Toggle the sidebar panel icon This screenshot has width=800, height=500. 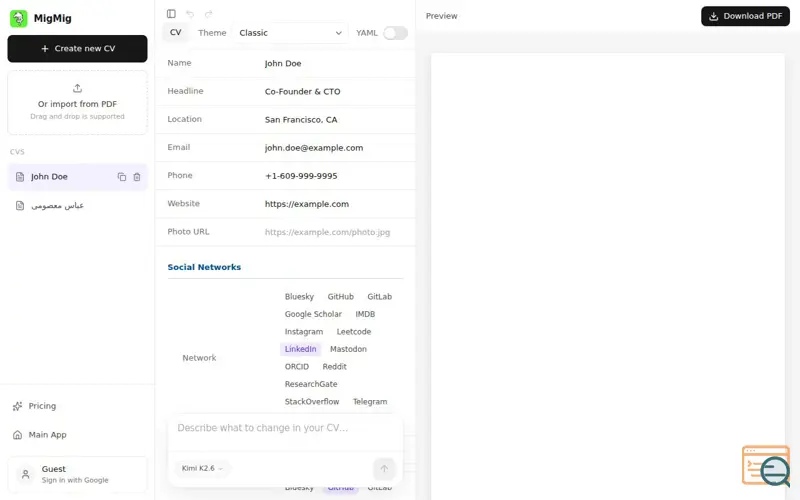(171, 14)
